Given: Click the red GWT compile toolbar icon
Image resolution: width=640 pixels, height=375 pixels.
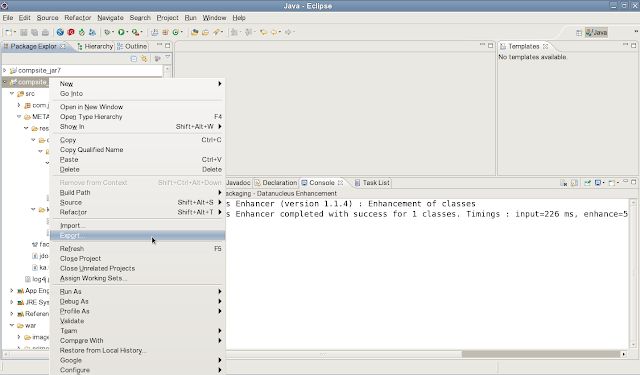Looking at the screenshot, I should tap(71, 32).
